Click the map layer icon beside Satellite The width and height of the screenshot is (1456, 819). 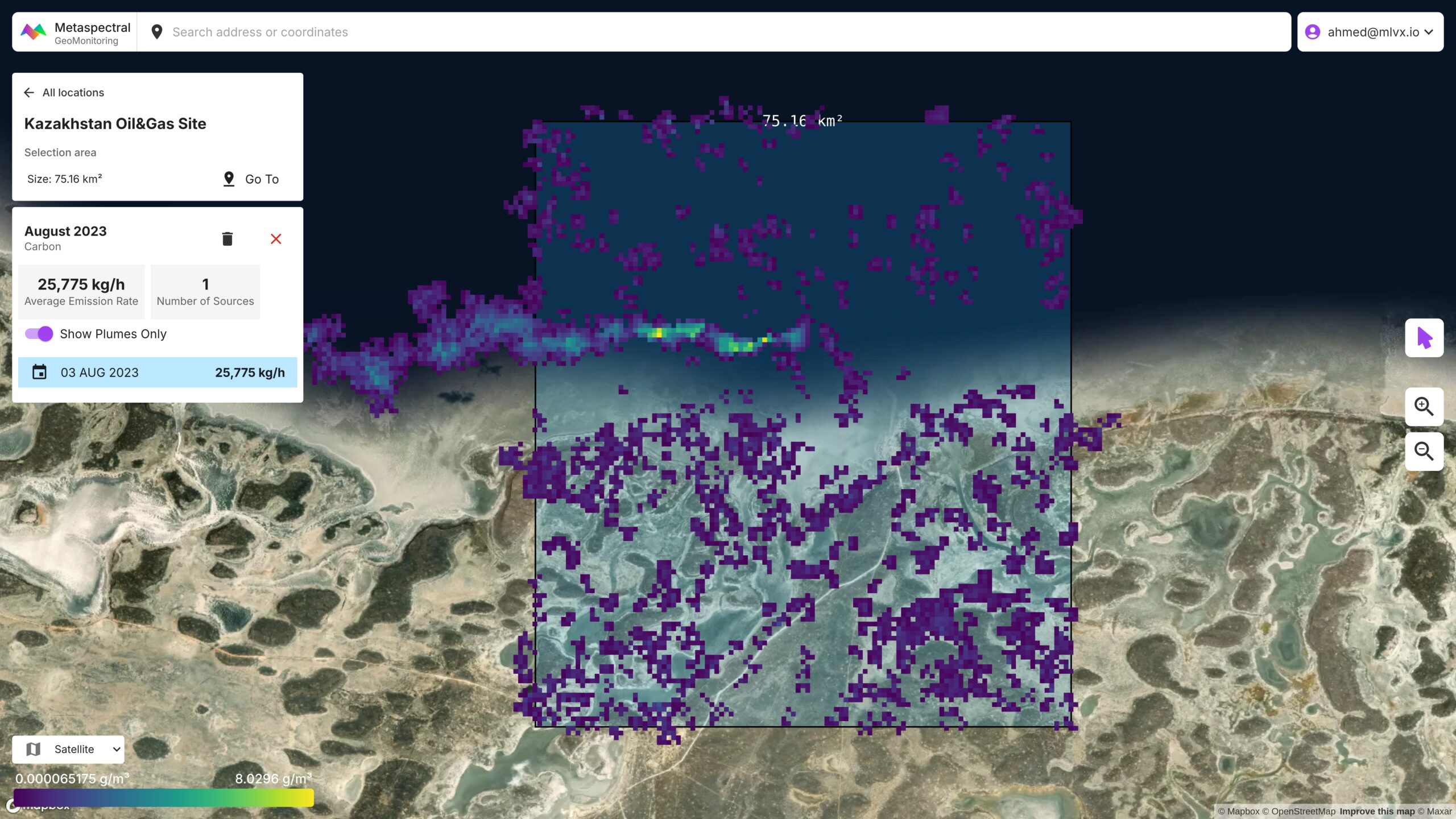pyautogui.click(x=34, y=749)
